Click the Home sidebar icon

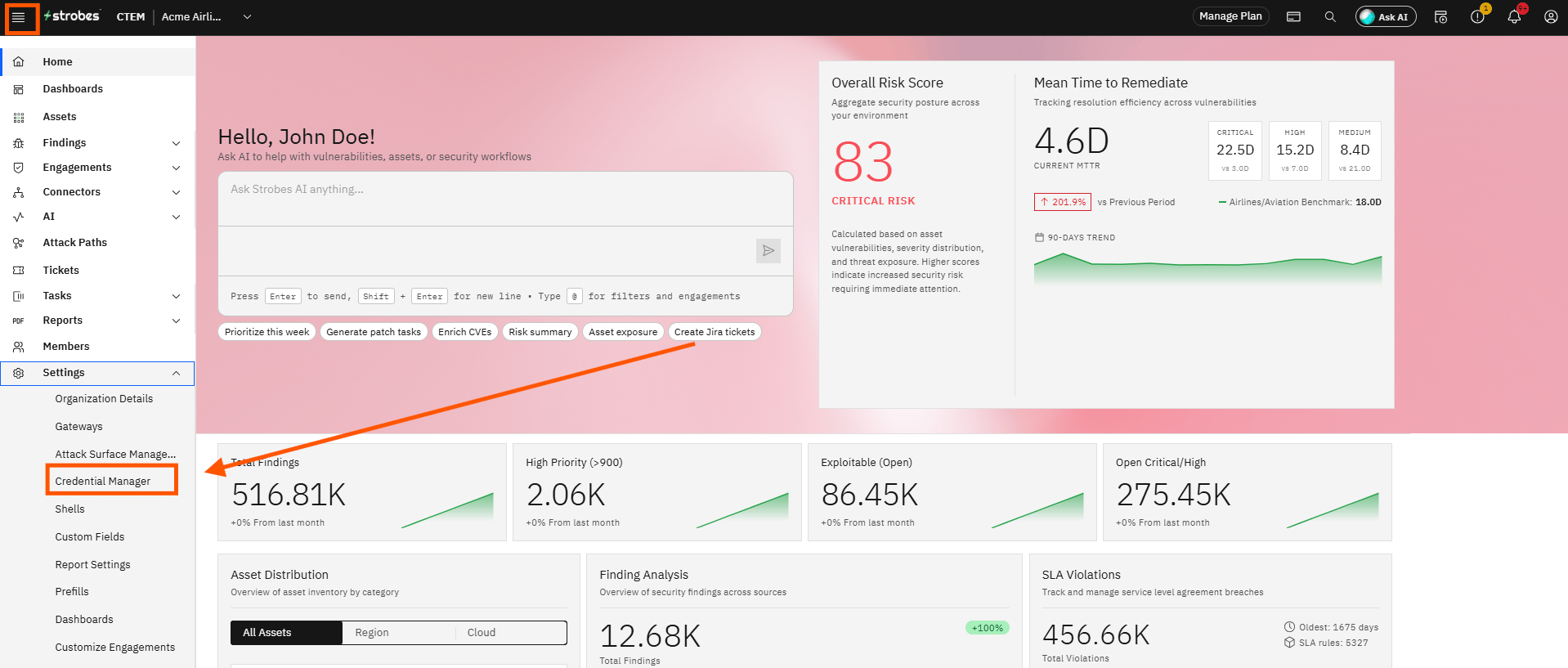(19, 62)
